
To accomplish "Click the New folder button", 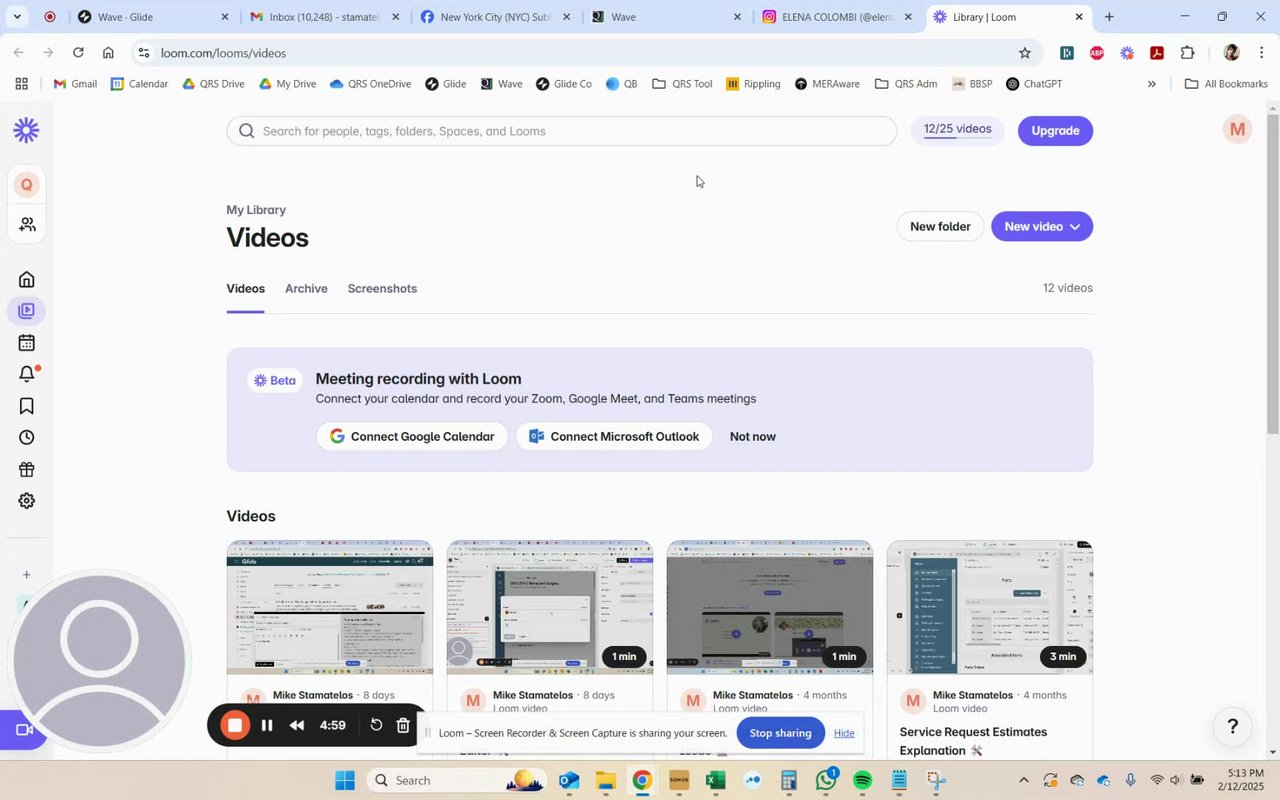I will pos(940,227).
